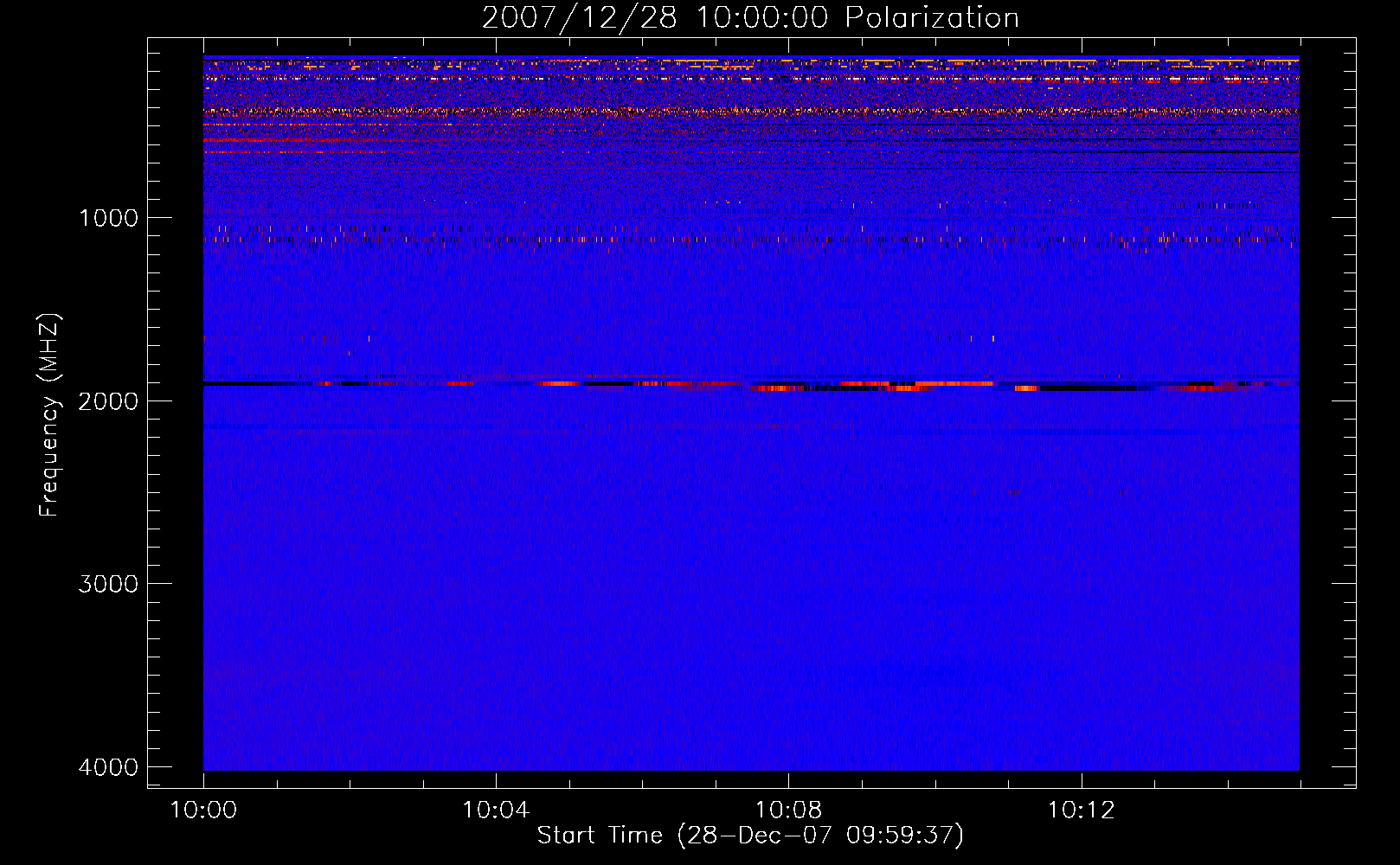
Task: Click the 'Start Time (28-Dec-07 09:59:37)' label
Action: pos(750,836)
